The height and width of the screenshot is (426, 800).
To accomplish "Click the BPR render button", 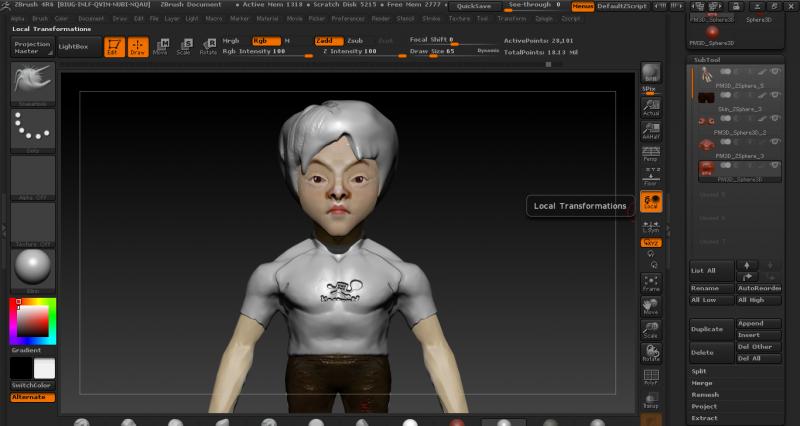I will point(651,73).
